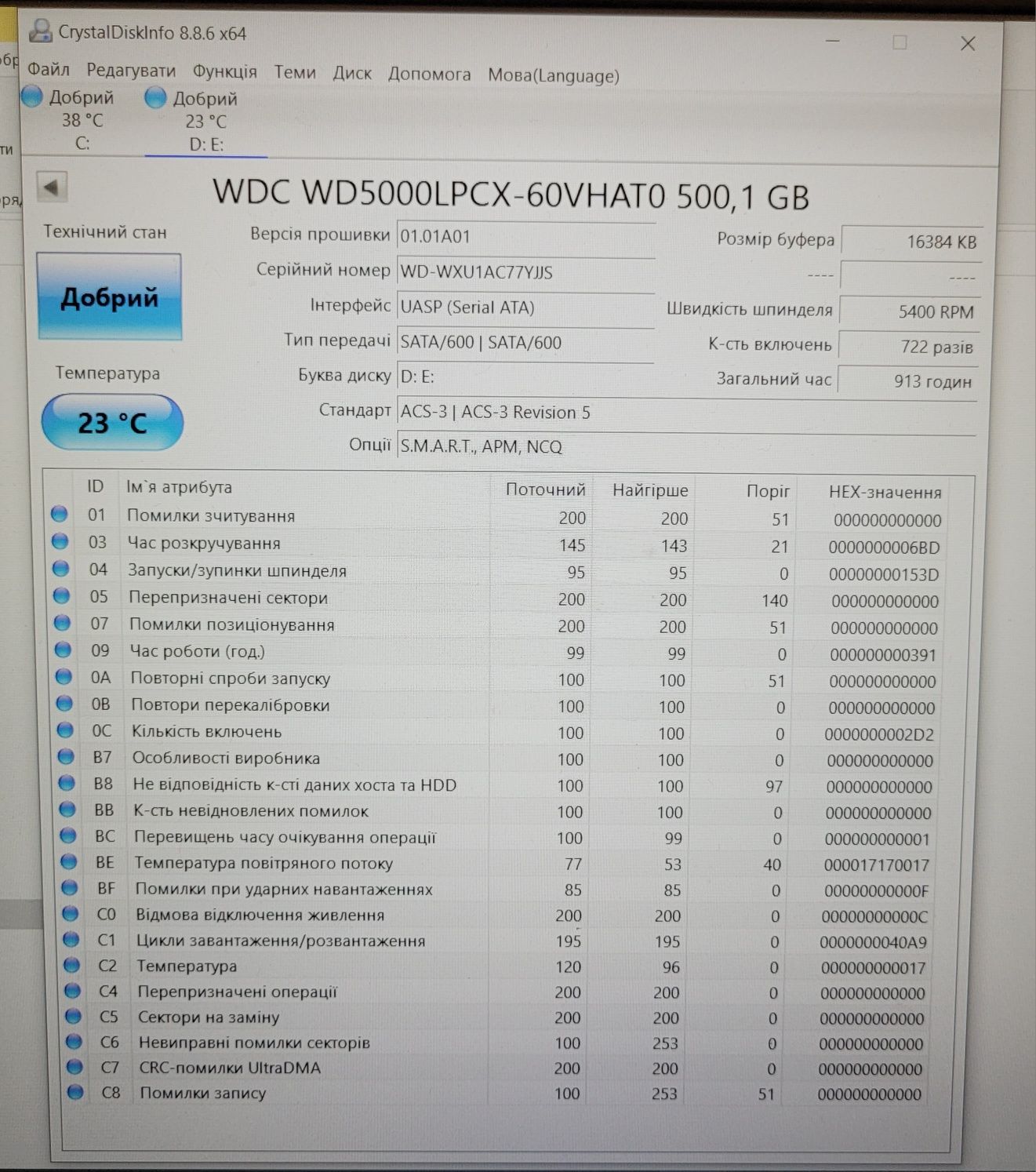This screenshot has height=1172, width=1036.
Task: Click the firmware version field 01.01A01
Action: pyautogui.click(x=525, y=237)
